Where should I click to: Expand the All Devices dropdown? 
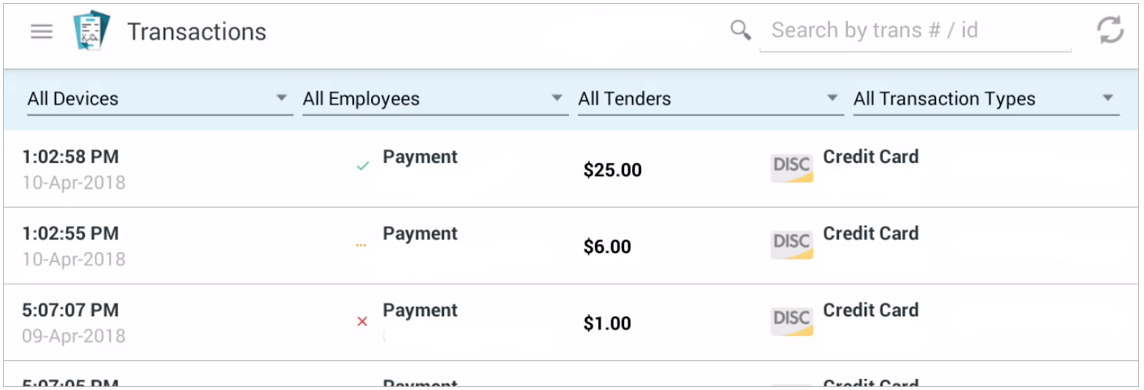pos(159,99)
